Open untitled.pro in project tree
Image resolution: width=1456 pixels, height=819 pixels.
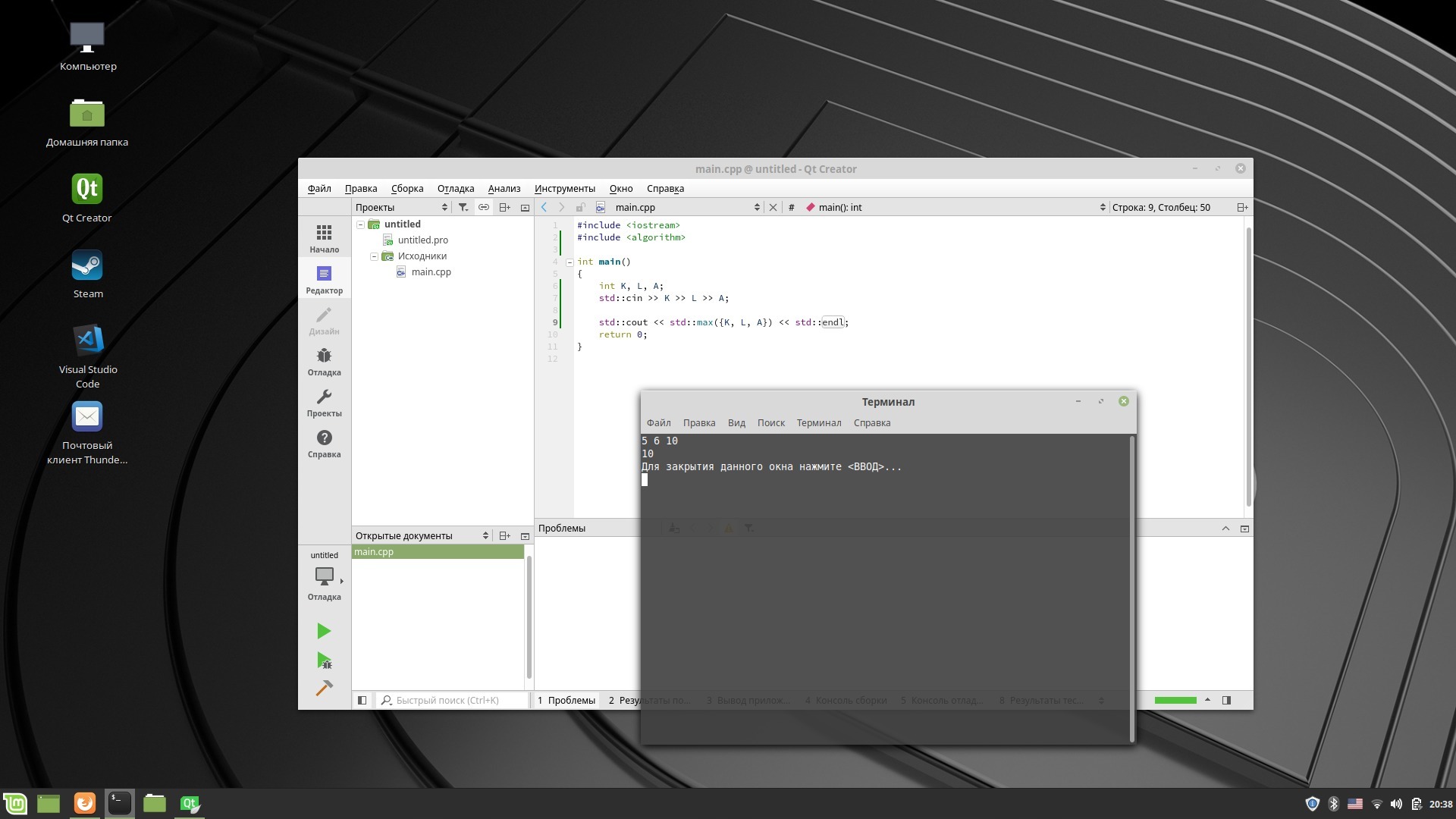click(422, 240)
